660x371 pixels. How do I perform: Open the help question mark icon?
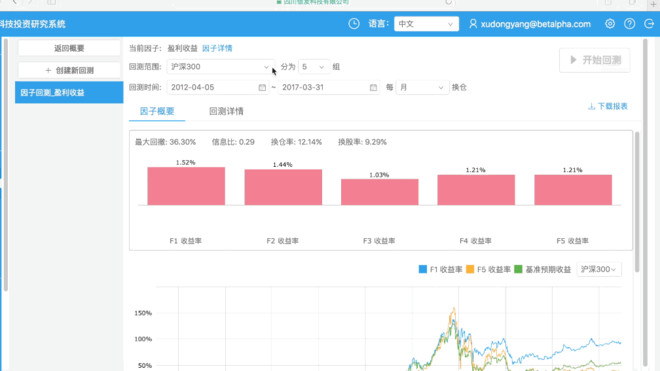pyautogui.click(x=630, y=24)
